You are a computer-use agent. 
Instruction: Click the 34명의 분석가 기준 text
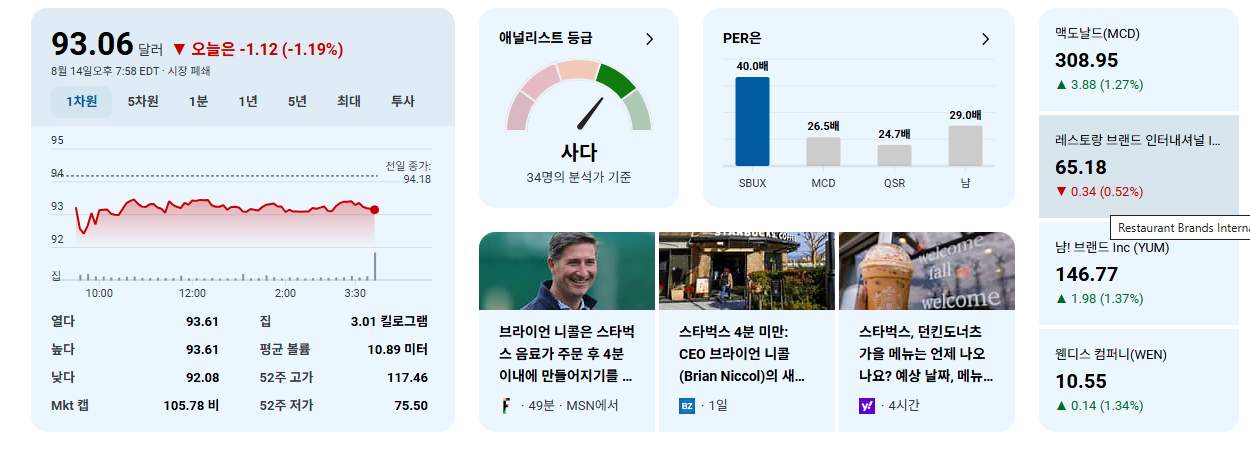pos(579,177)
